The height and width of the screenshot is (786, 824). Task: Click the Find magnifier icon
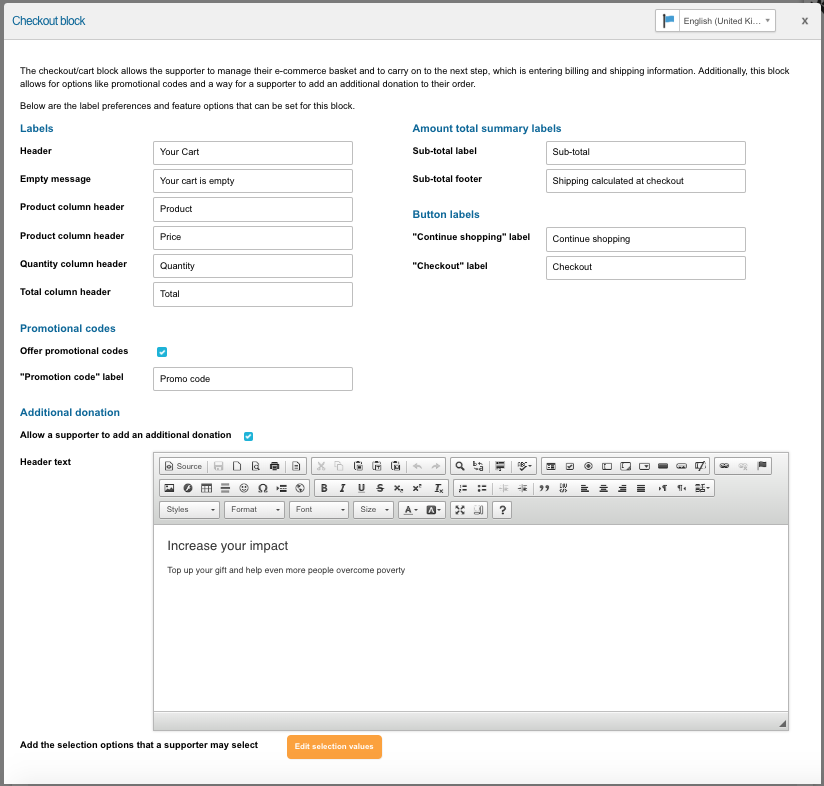tap(459, 466)
